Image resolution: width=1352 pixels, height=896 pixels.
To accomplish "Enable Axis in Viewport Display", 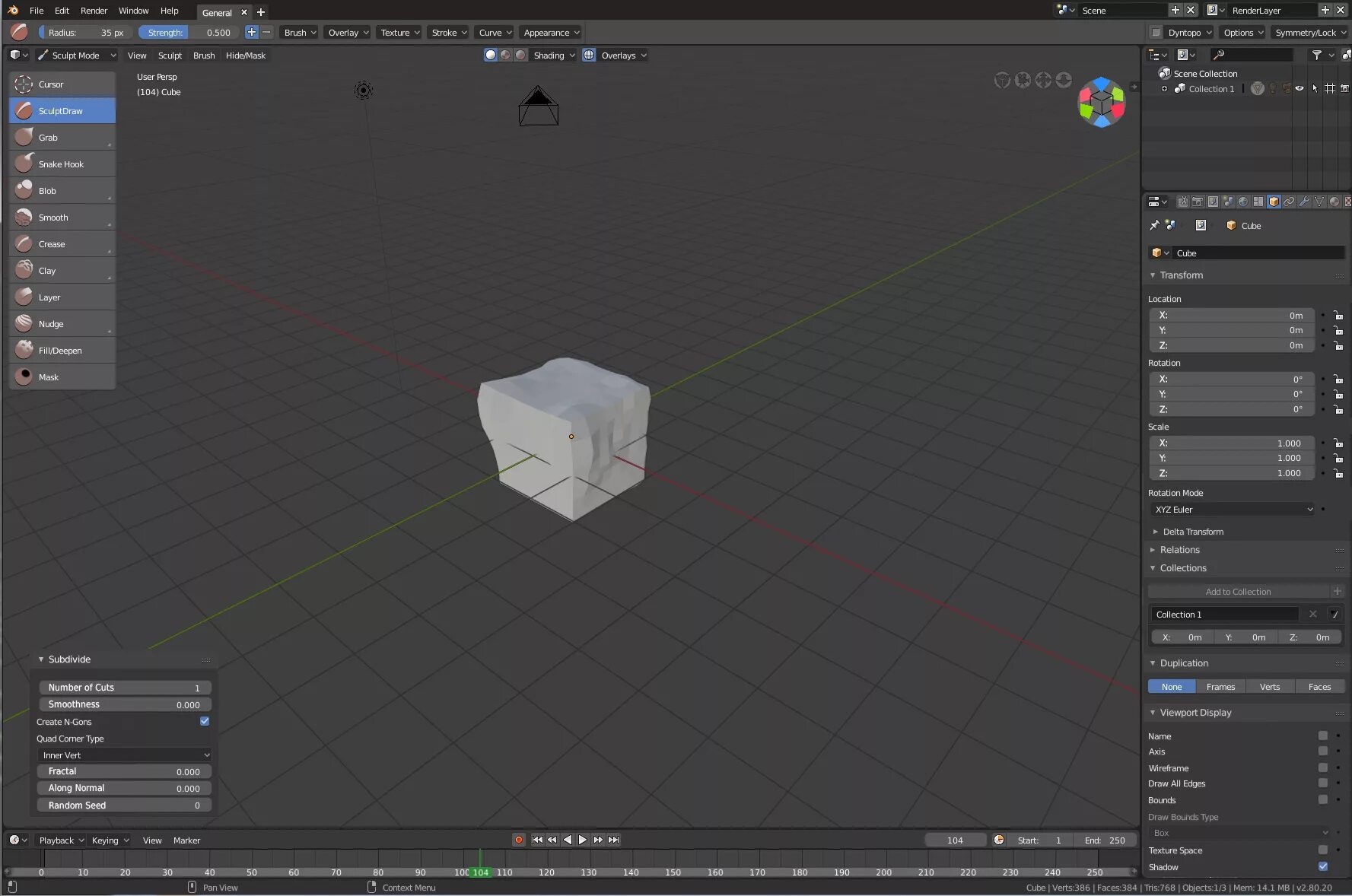I will coord(1323,751).
